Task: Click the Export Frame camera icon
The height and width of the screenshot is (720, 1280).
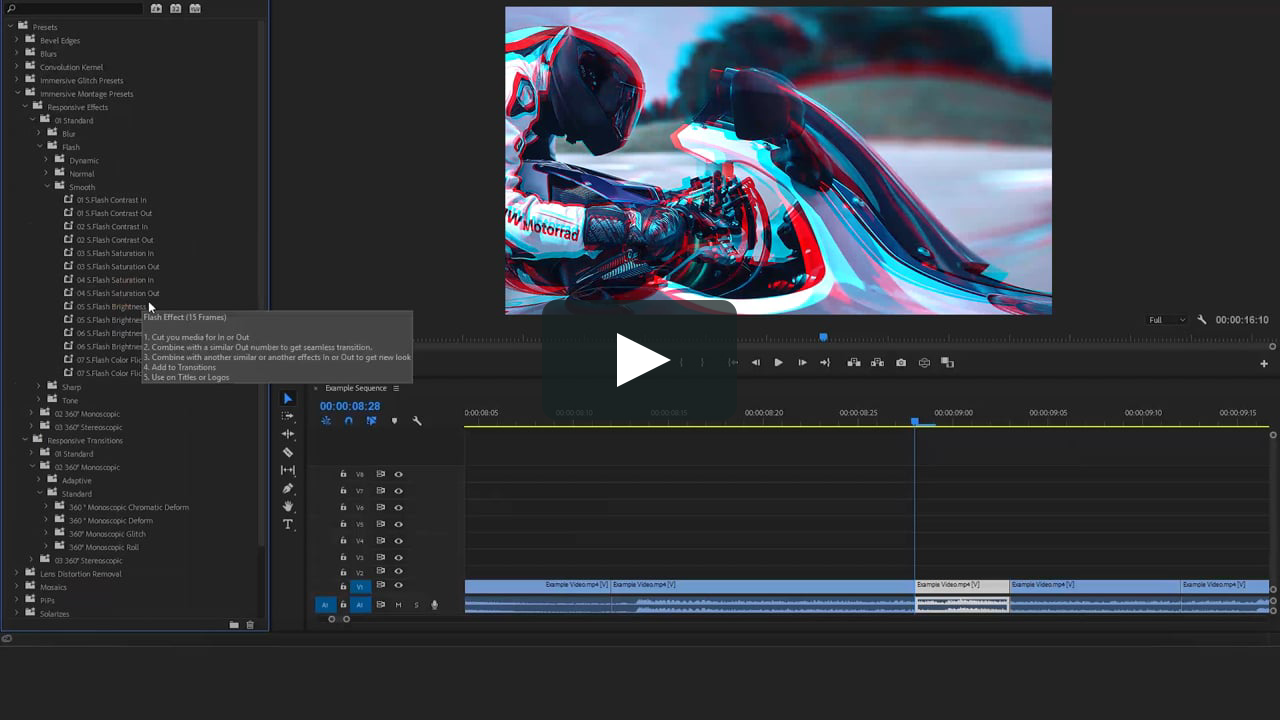Action: point(901,363)
